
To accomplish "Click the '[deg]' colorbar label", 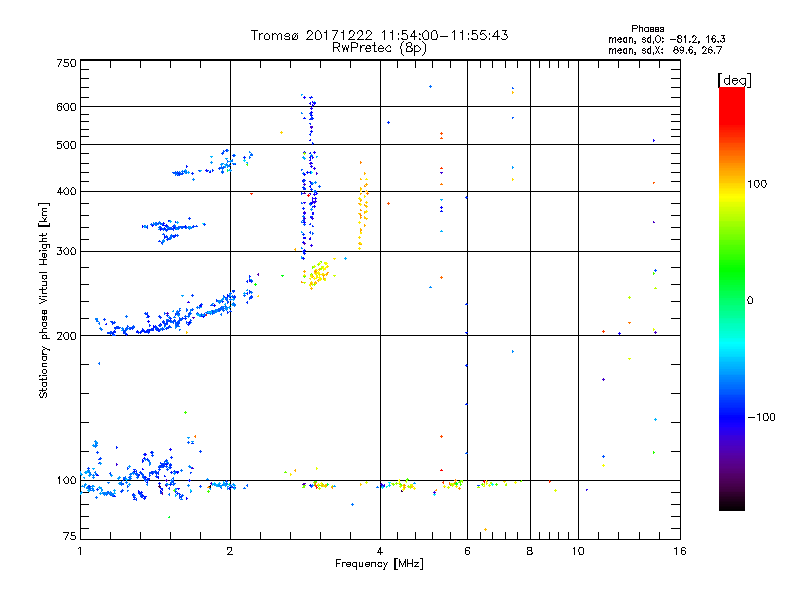I will [x=734, y=80].
